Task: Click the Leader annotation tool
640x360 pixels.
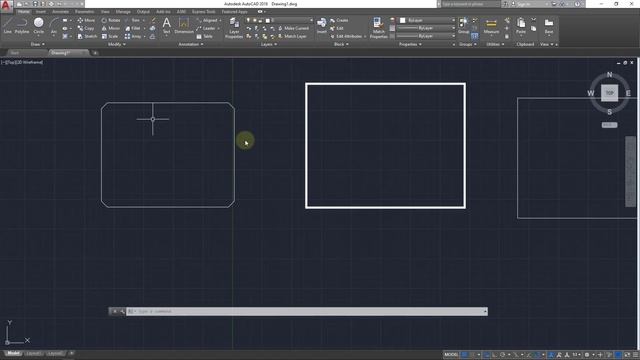Action: click(206, 28)
